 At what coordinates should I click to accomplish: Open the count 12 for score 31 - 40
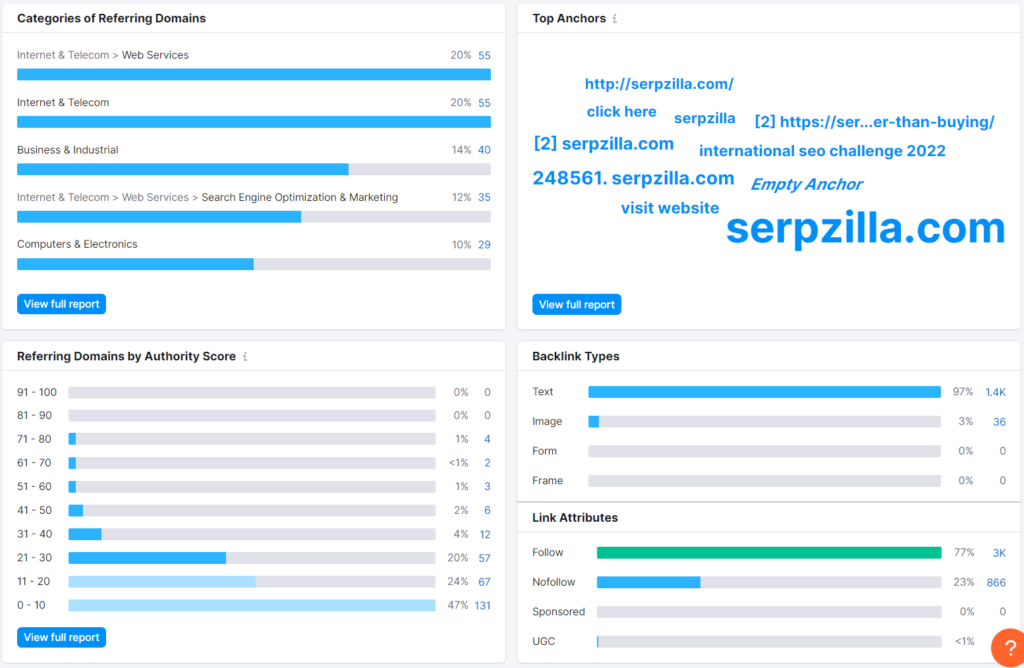pyautogui.click(x=485, y=534)
